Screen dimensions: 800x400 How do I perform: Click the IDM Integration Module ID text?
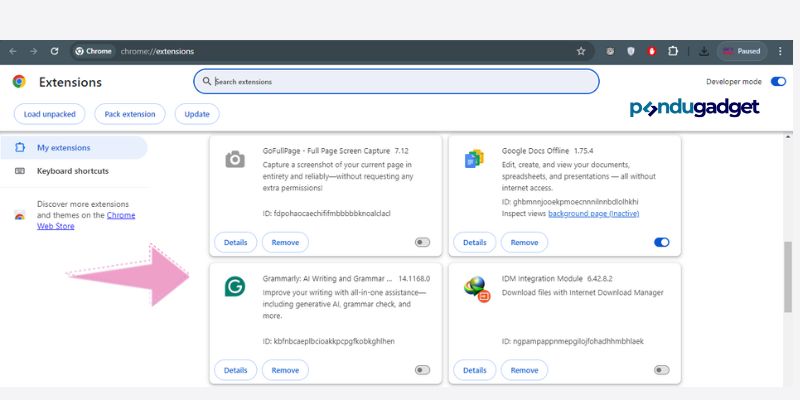[572, 341]
